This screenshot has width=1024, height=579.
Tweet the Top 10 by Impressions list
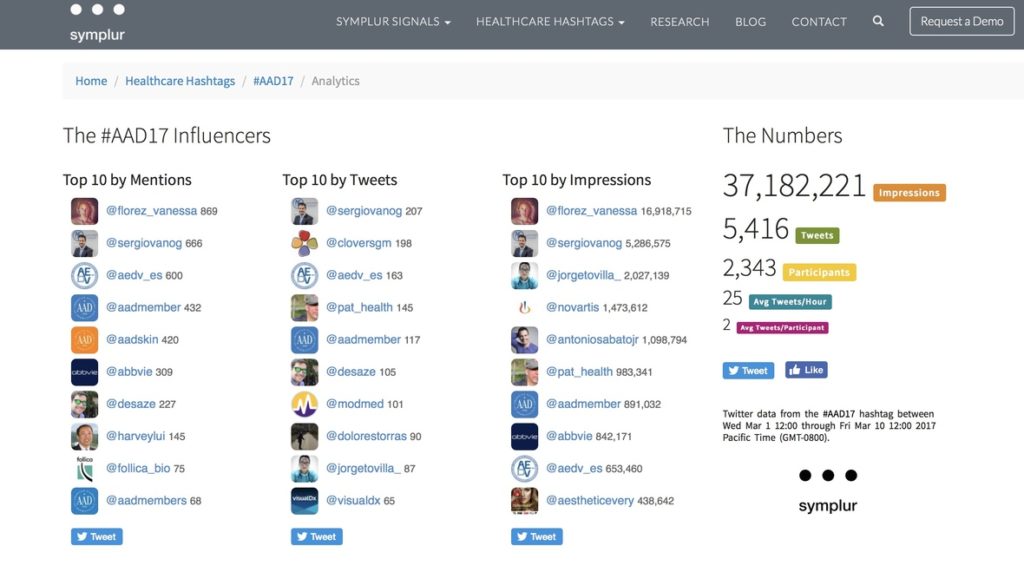(537, 537)
